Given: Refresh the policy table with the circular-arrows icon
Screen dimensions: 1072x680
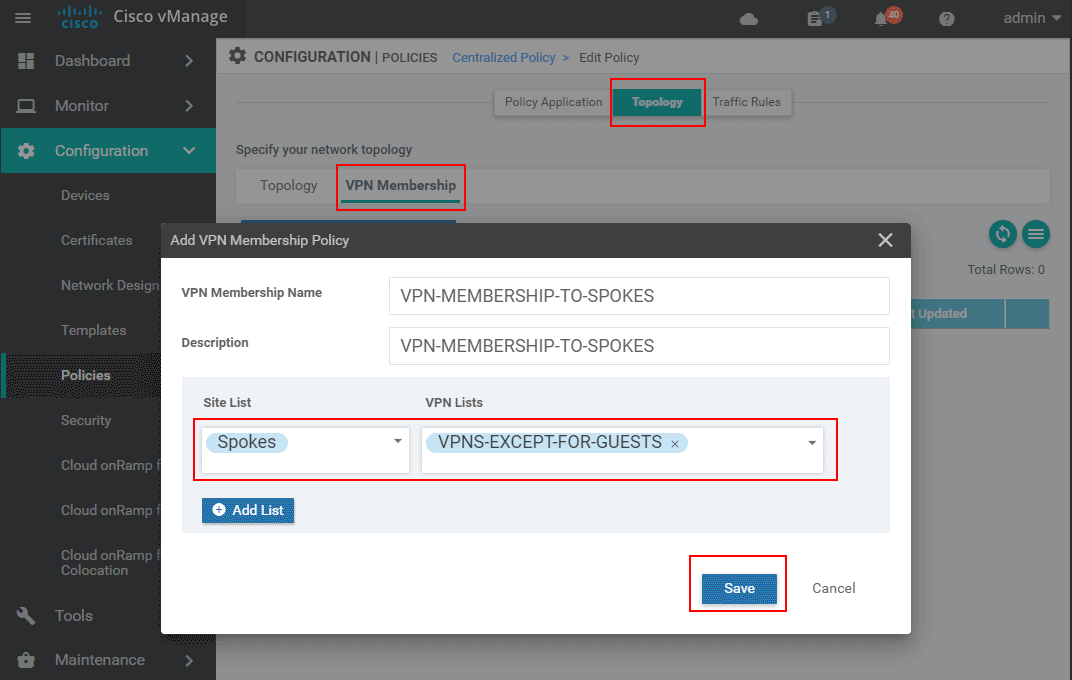Looking at the screenshot, I should (1002, 234).
